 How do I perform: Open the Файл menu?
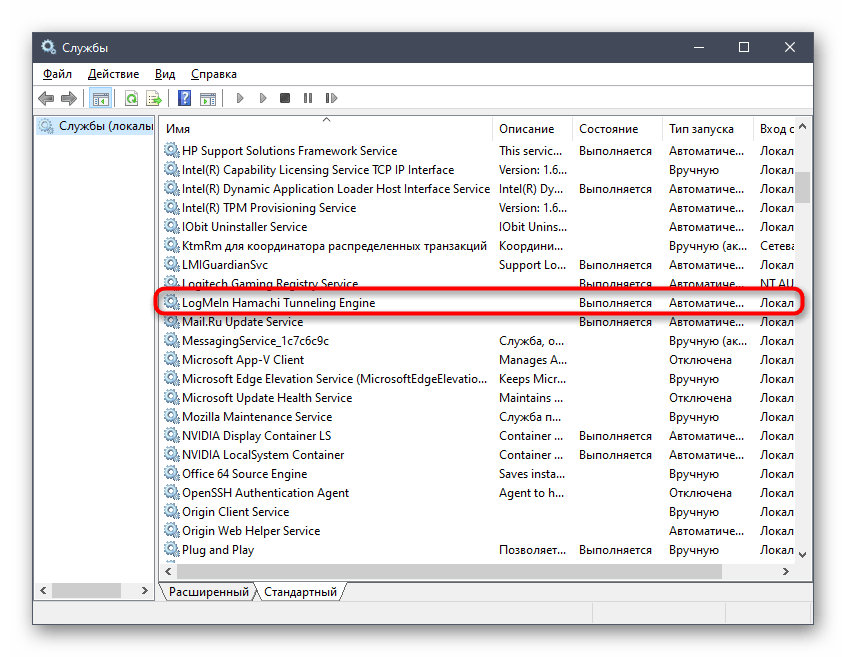(x=57, y=74)
